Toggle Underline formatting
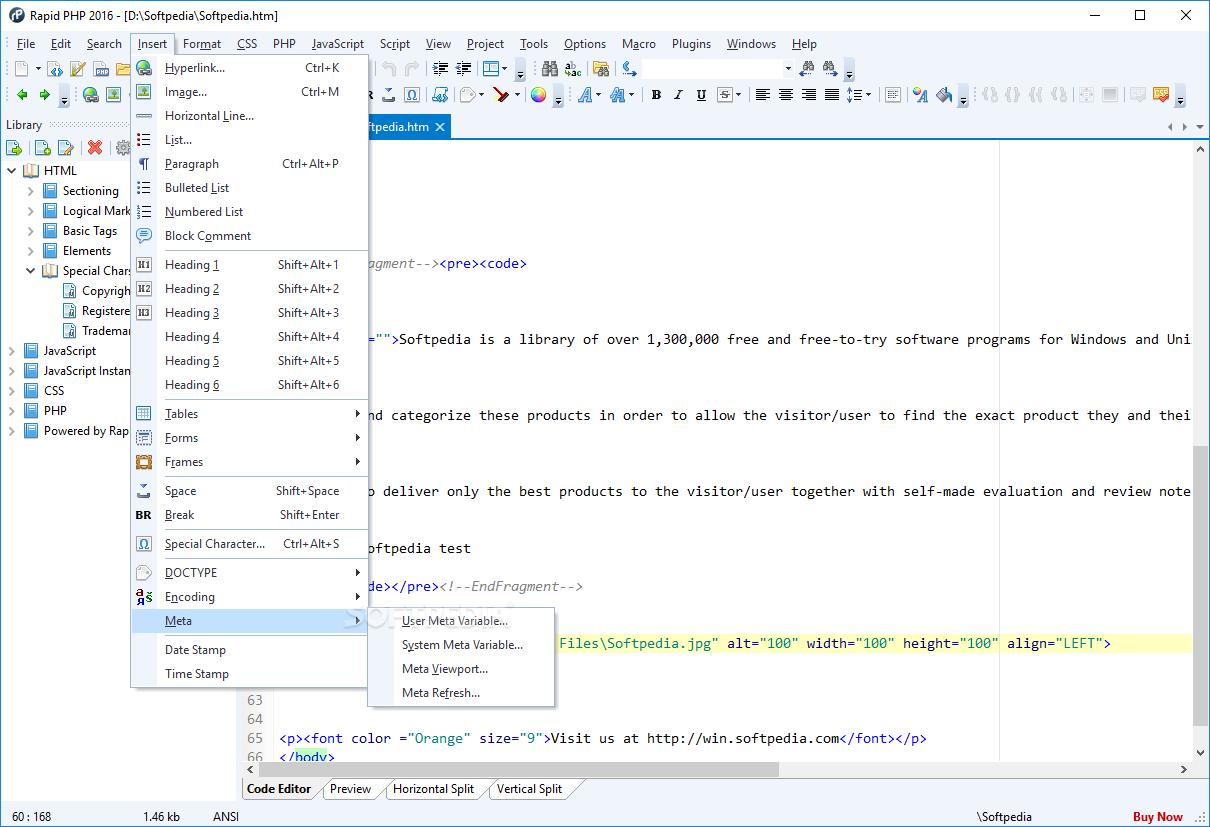1210x827 pixels. tap(701, 95)
